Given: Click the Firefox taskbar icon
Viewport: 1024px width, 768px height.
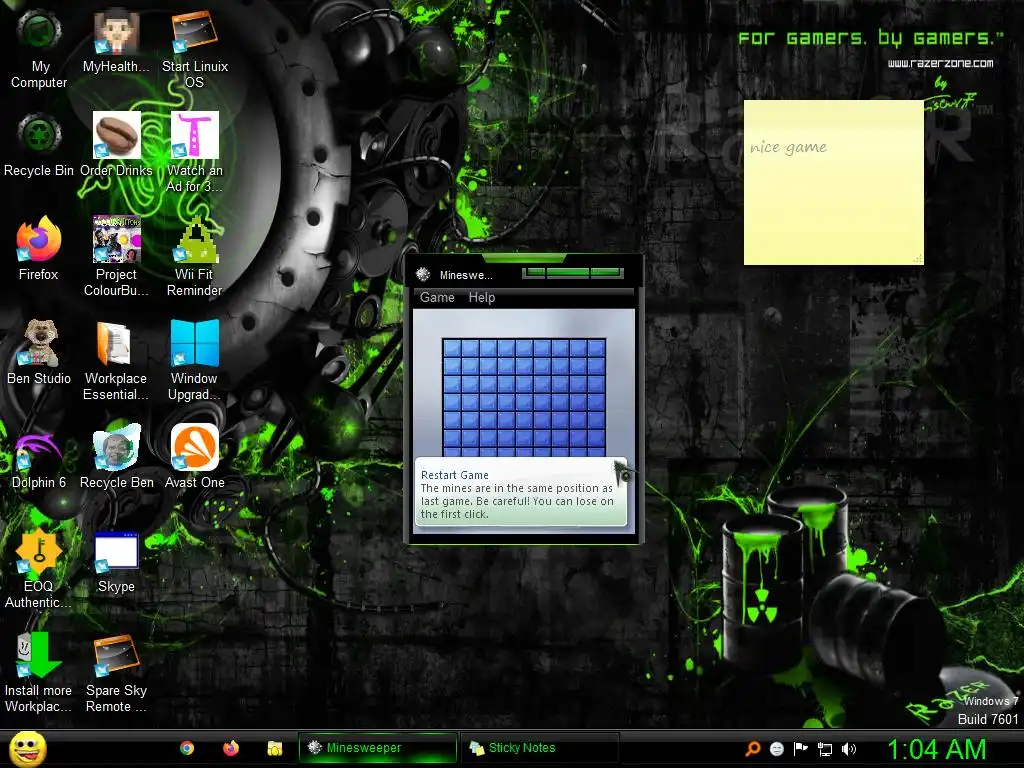Looking at the screenshot, I should pyautogui.click(x=231, y=748).
